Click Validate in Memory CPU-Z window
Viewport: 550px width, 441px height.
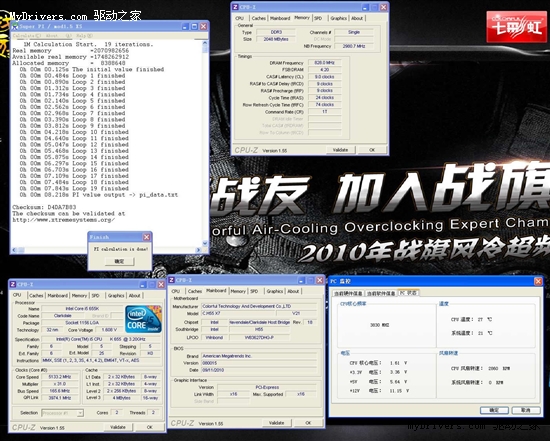[x=340, y=150]
